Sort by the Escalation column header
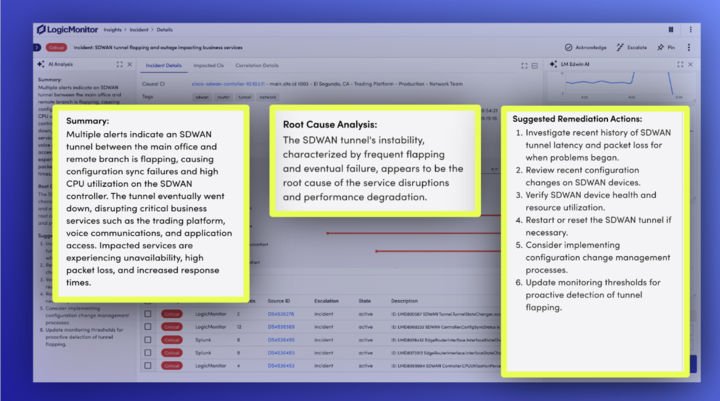The height and width of the screenshot is (401, 720). pos(326,301)
